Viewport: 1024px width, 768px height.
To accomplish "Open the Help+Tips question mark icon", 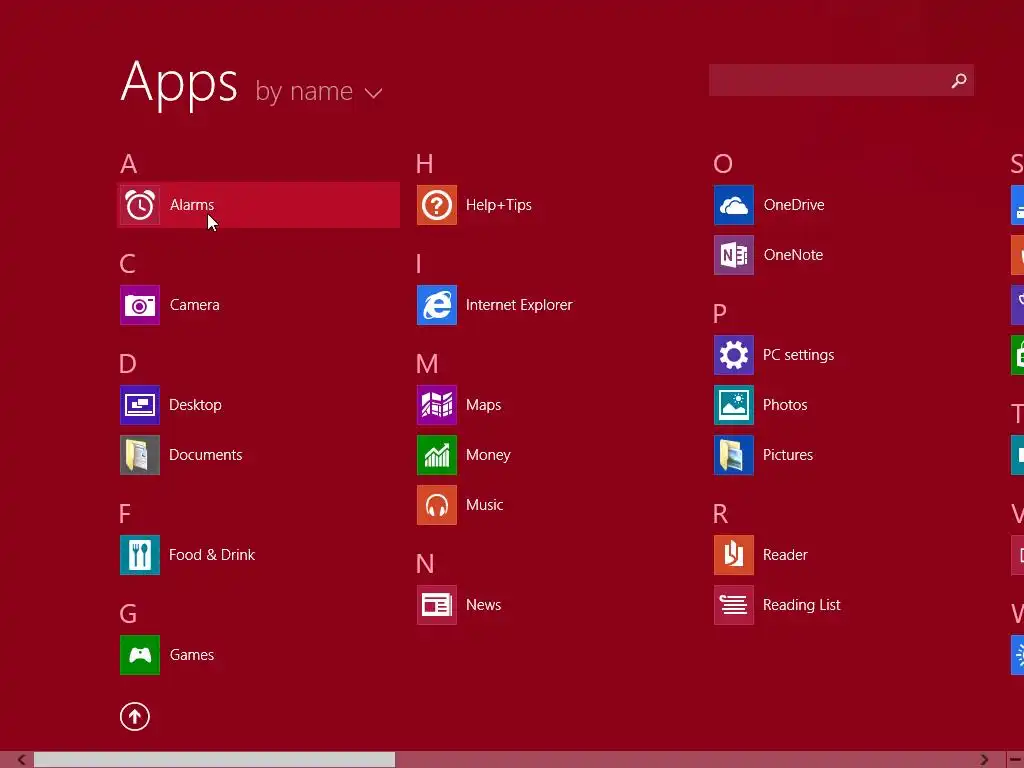I will tap(437, 205).
